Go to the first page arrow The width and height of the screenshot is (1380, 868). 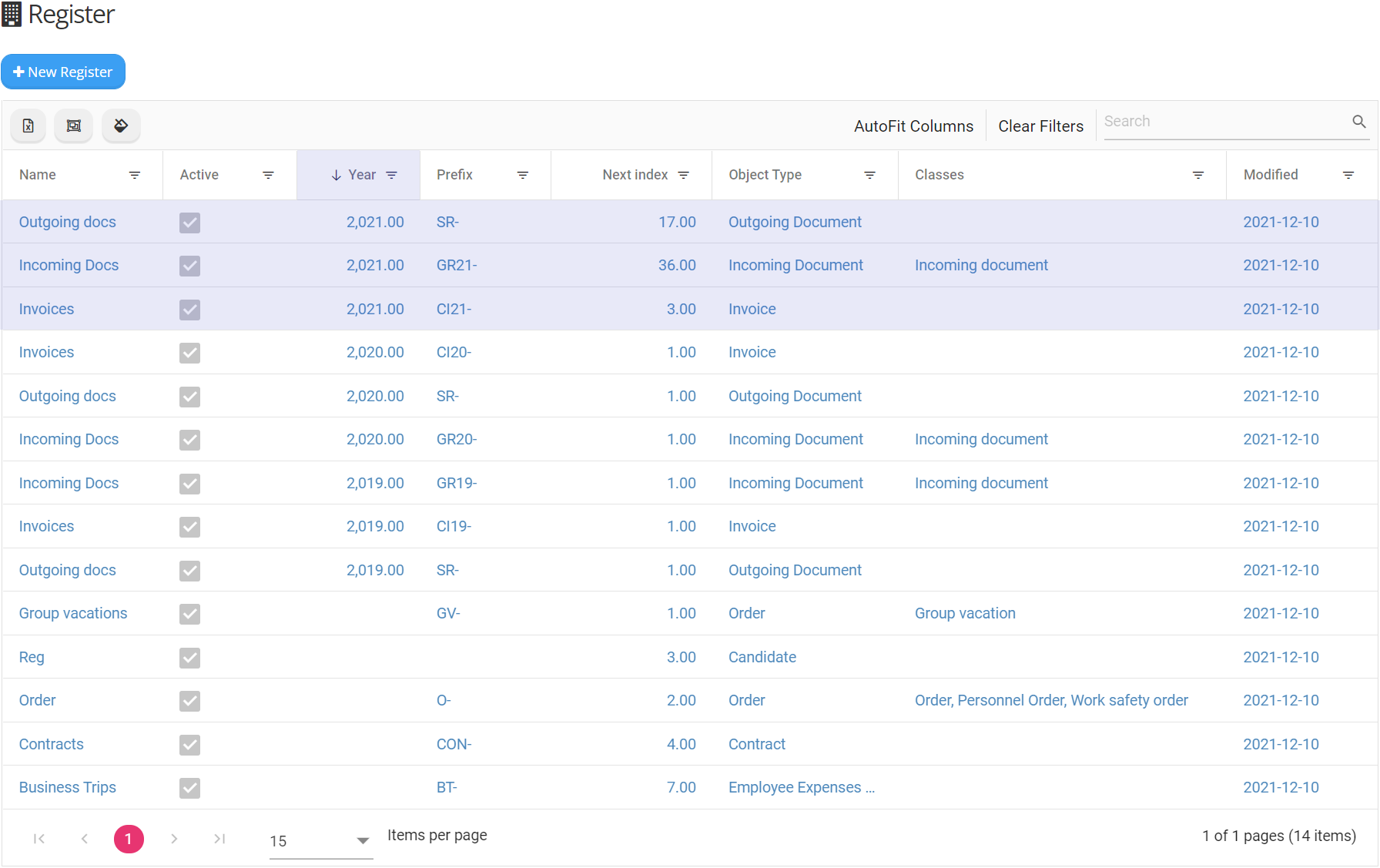39,839
